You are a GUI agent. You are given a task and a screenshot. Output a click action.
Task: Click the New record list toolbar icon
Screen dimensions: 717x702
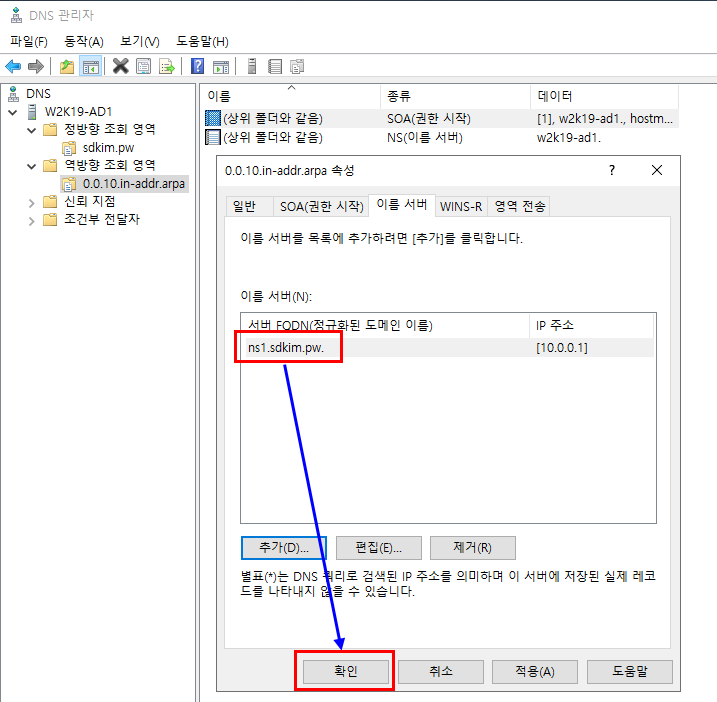[x=275, y=67]
